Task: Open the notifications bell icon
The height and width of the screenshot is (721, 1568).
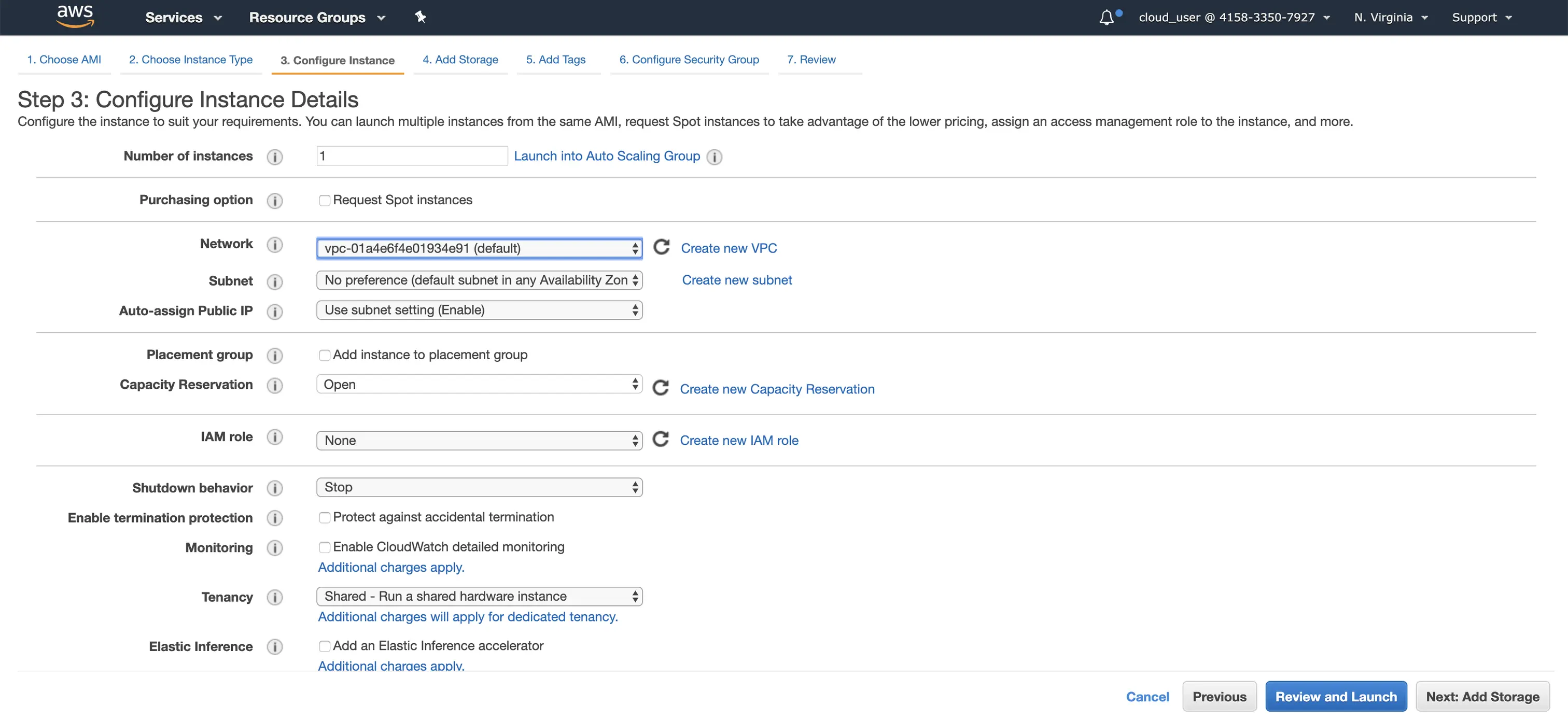Action: pos(1107,18)
